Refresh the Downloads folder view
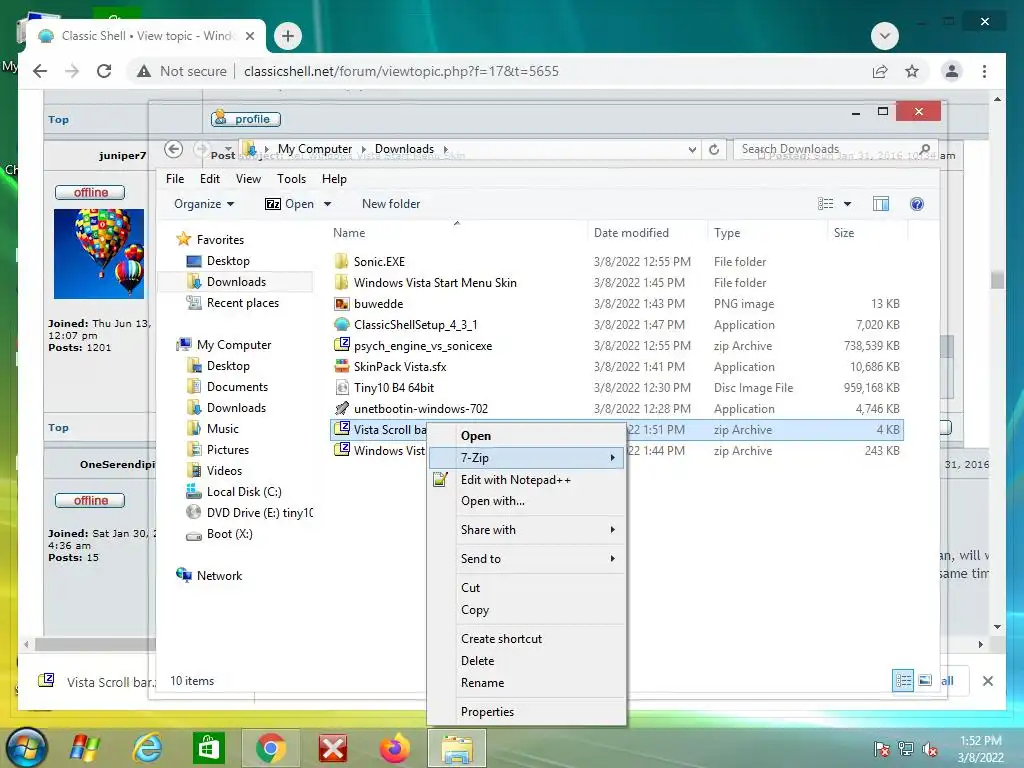 [x=714, y=150]
